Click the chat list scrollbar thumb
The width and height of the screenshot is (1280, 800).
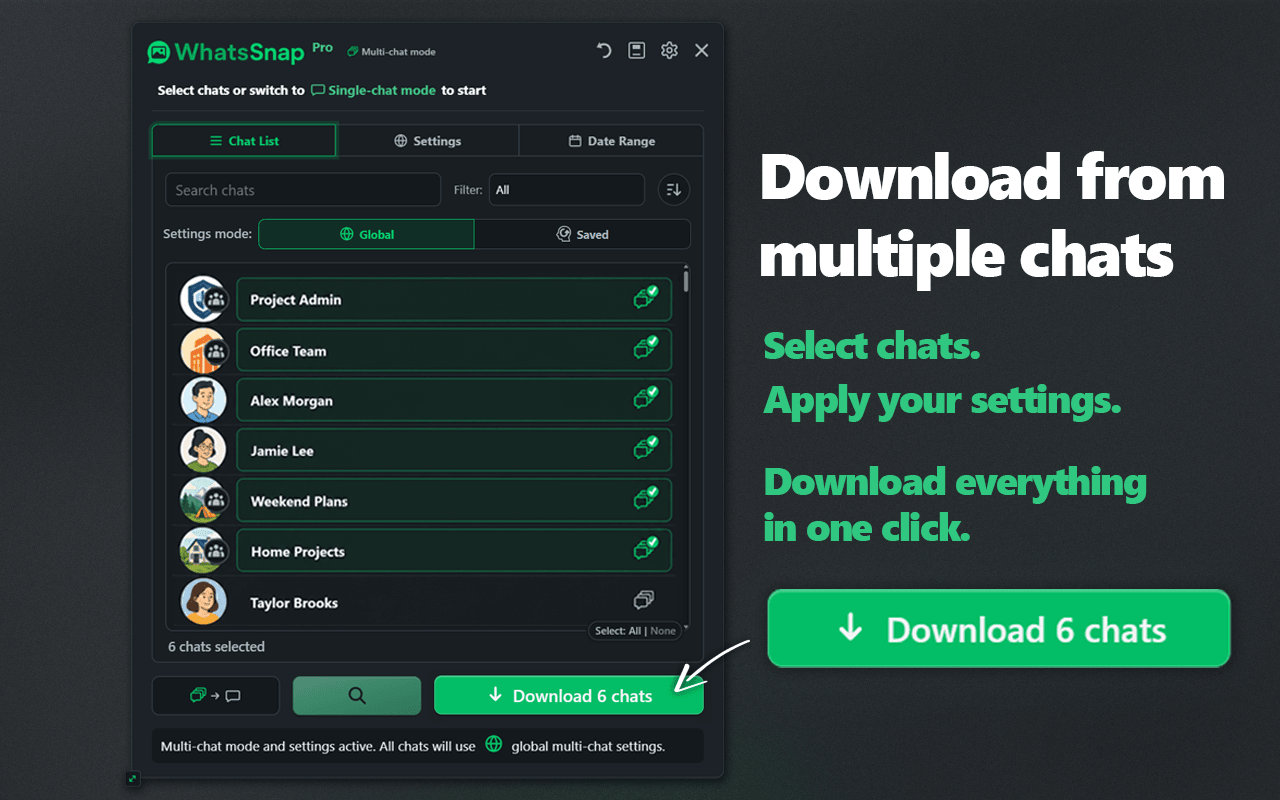(685, 280)
